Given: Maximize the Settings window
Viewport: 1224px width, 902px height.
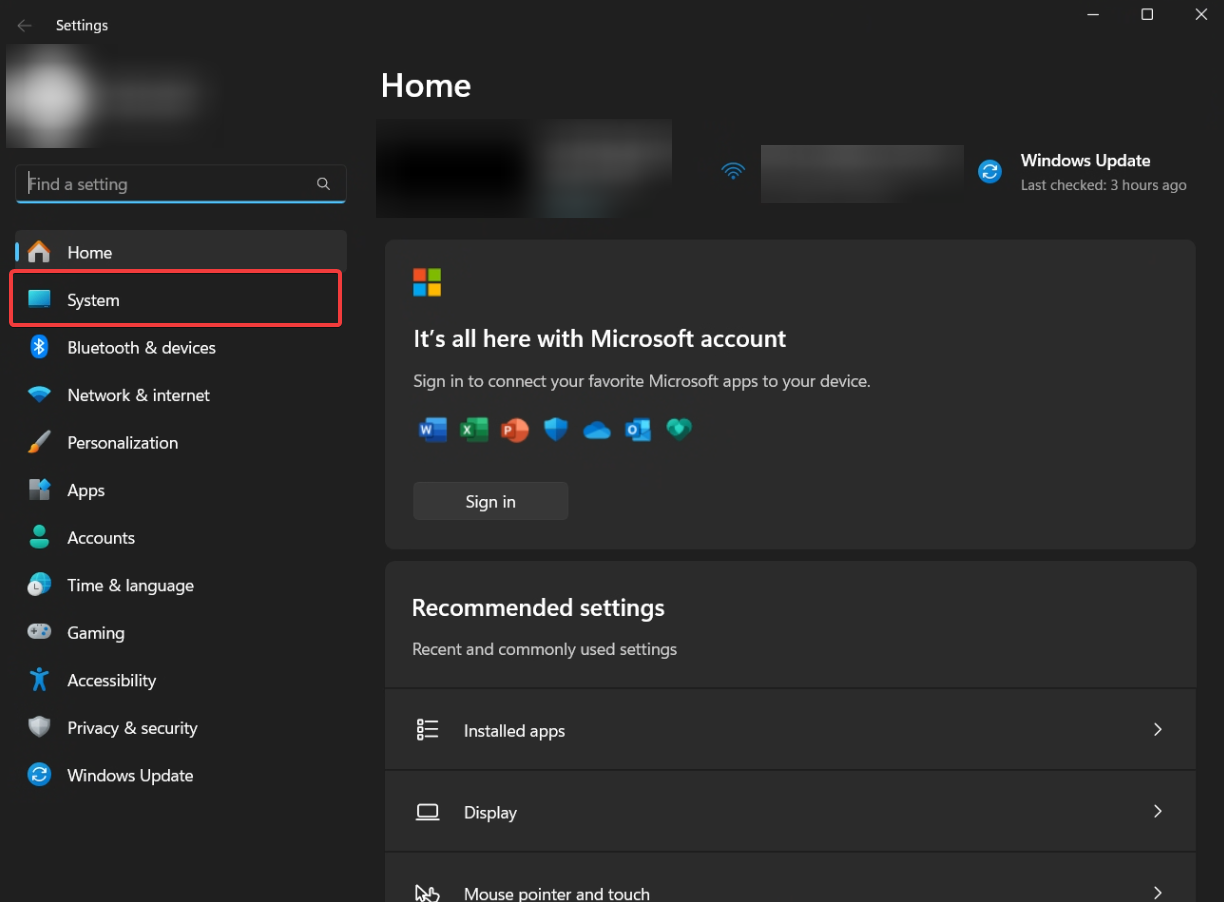Looking at the screenshot, I should [x=1147, y=14].
